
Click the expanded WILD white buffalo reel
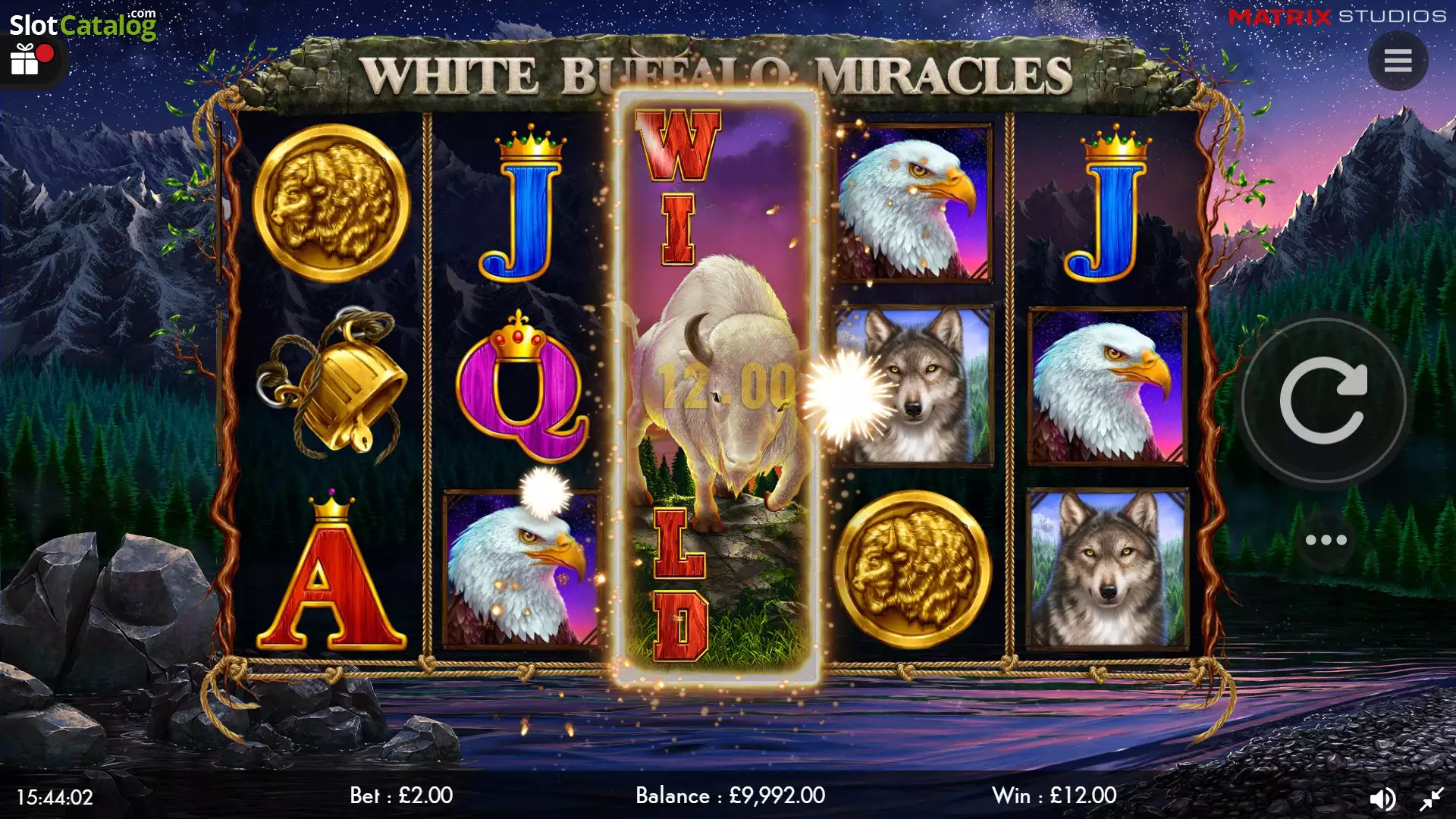[x=717, y=387]
